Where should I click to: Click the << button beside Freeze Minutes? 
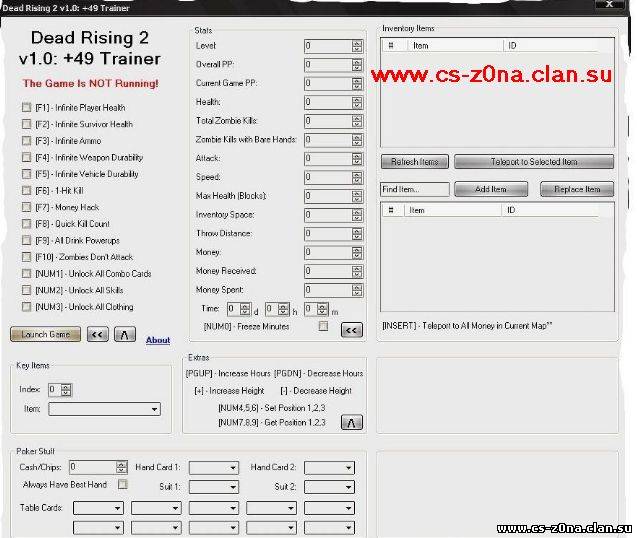(351, 330)
